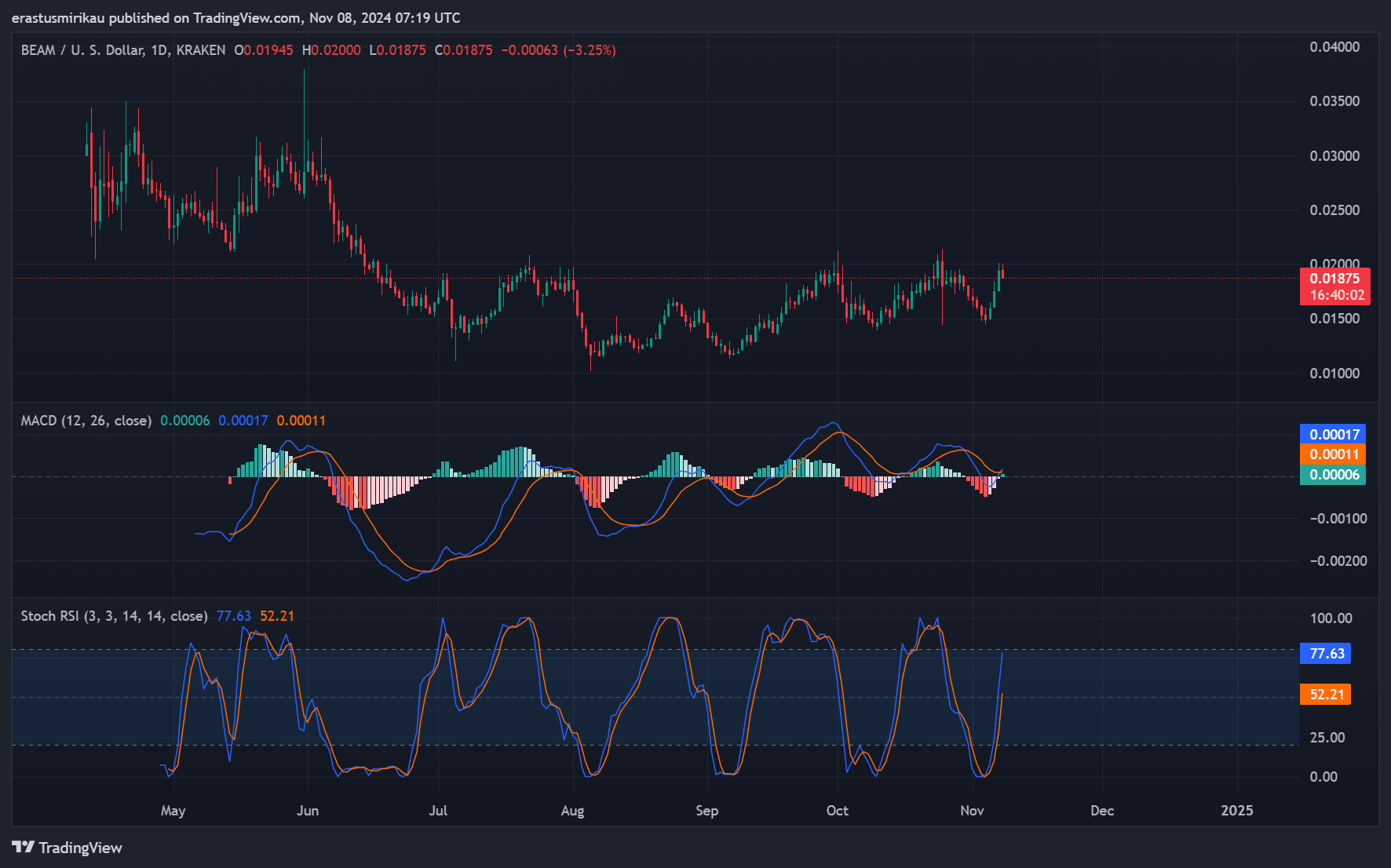The height and width of the screenshot is (868, 1391).
Task: Click the 2025 label on time axis
Action: (1236, 811)
